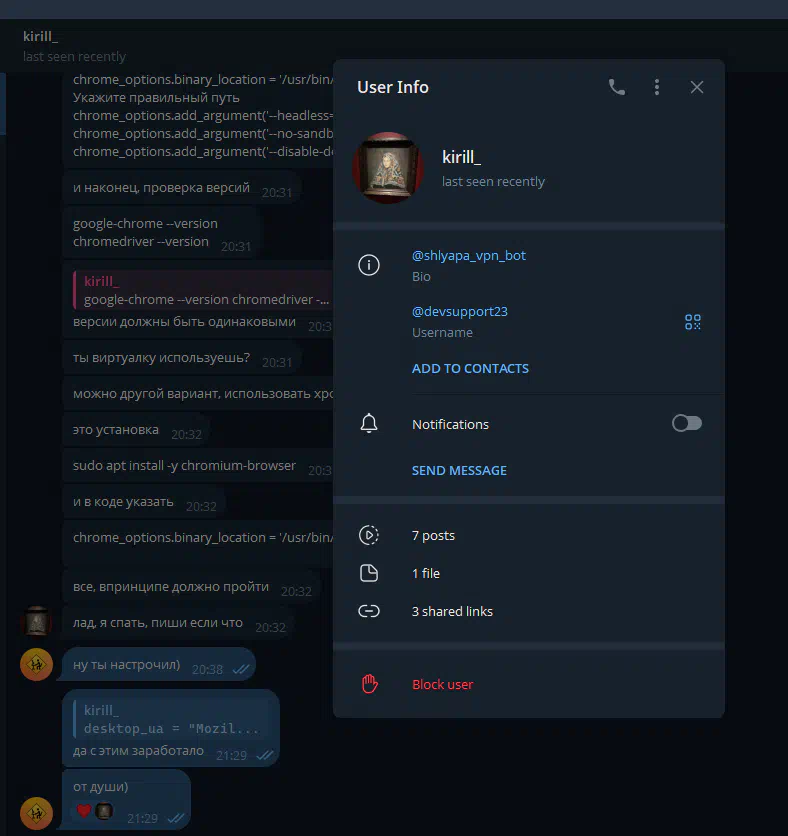Viewport: 788px width, 836px height.
Task: View kirill_ profile photo
Action: pos(388,168)
